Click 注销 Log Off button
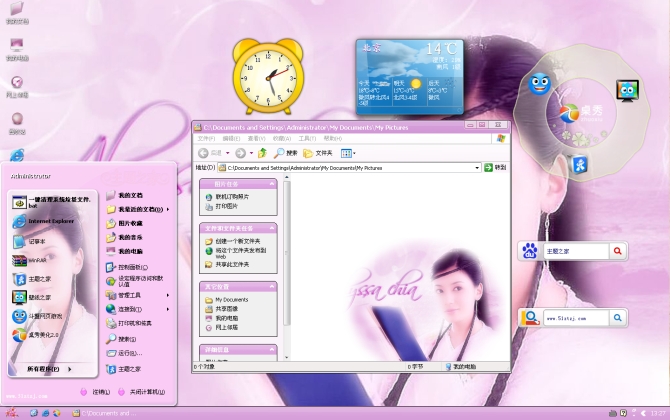The width and height of the screenshot is (670, 420). pos(95,392)
